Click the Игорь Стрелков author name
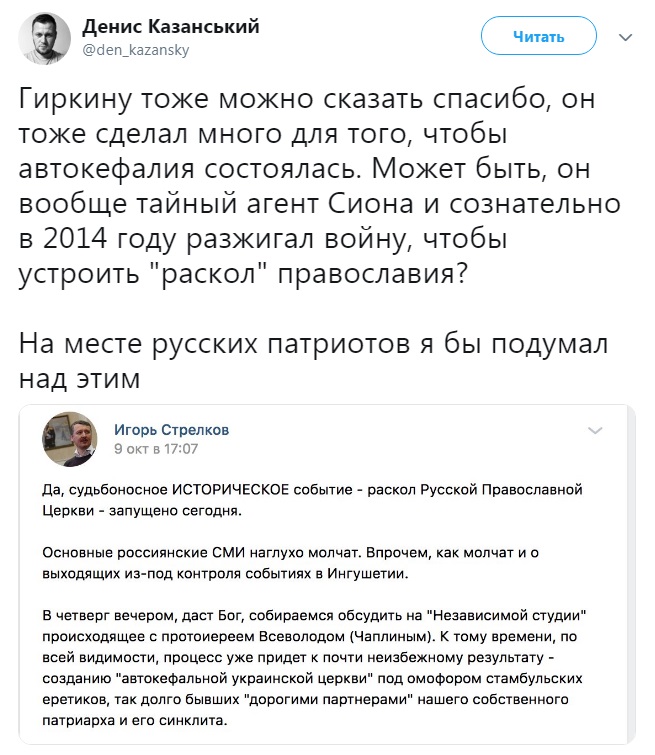 coord(171,430)
